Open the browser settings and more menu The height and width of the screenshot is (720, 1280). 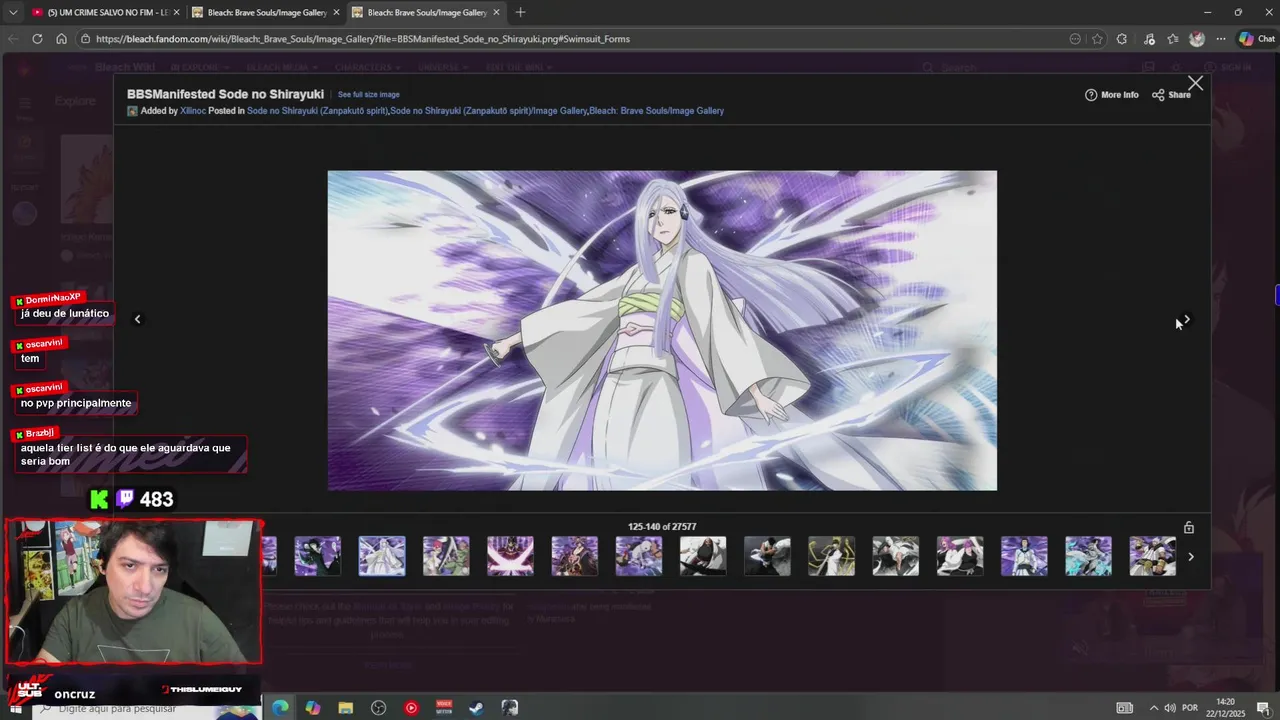(x=1221, y=39)
